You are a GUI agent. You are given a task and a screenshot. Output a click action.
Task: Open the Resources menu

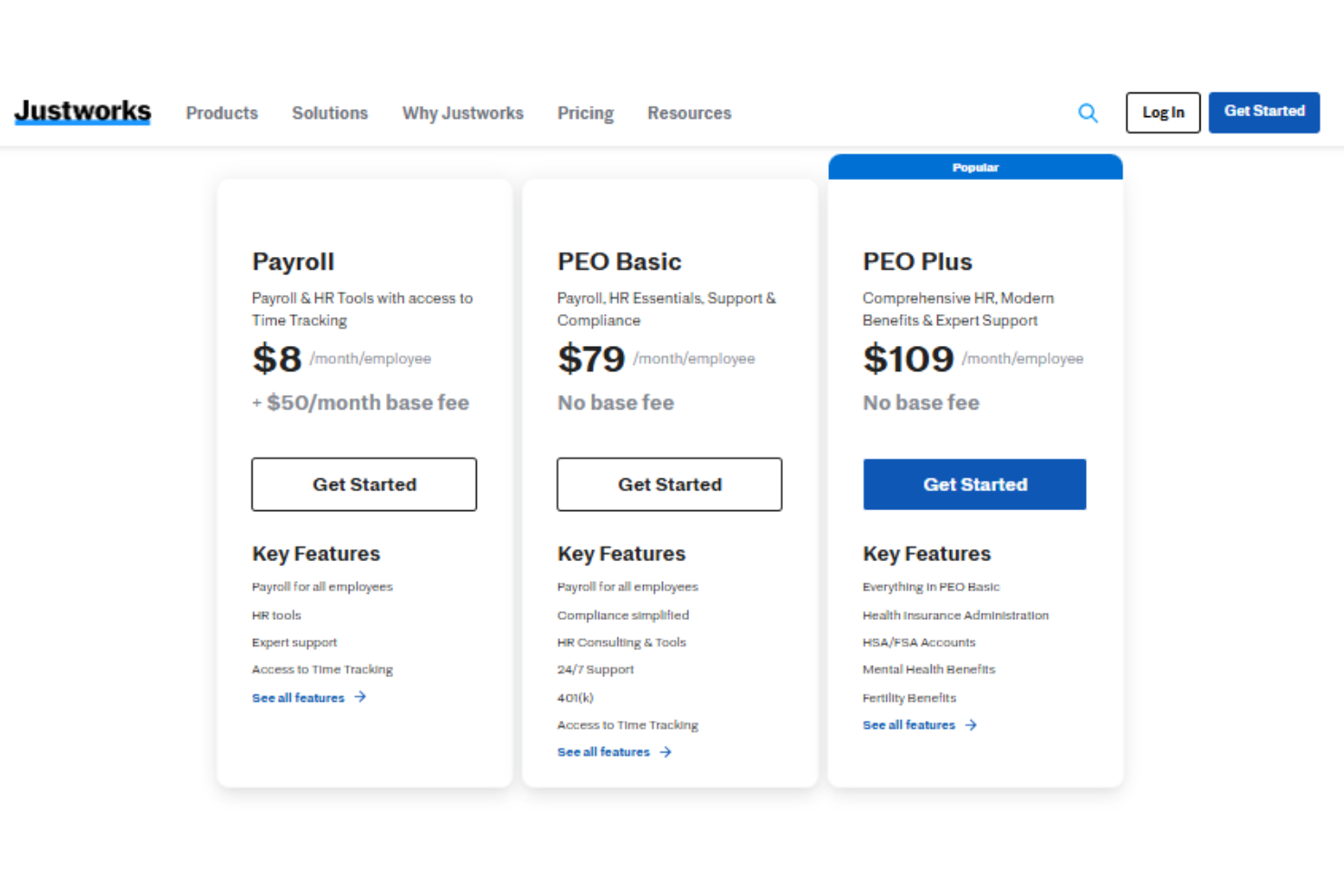(689, 113)
